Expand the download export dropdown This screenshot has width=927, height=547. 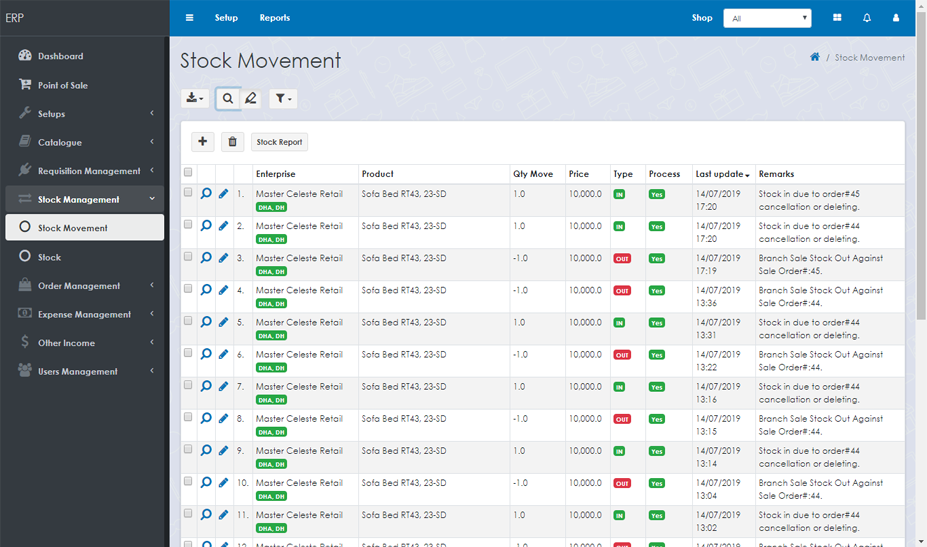click(x=195, y=98)
